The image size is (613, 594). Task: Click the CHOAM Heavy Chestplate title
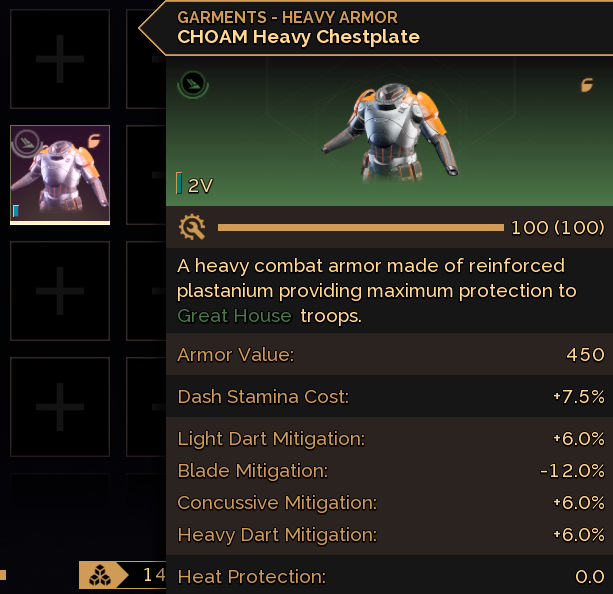(x=298, y=37)
